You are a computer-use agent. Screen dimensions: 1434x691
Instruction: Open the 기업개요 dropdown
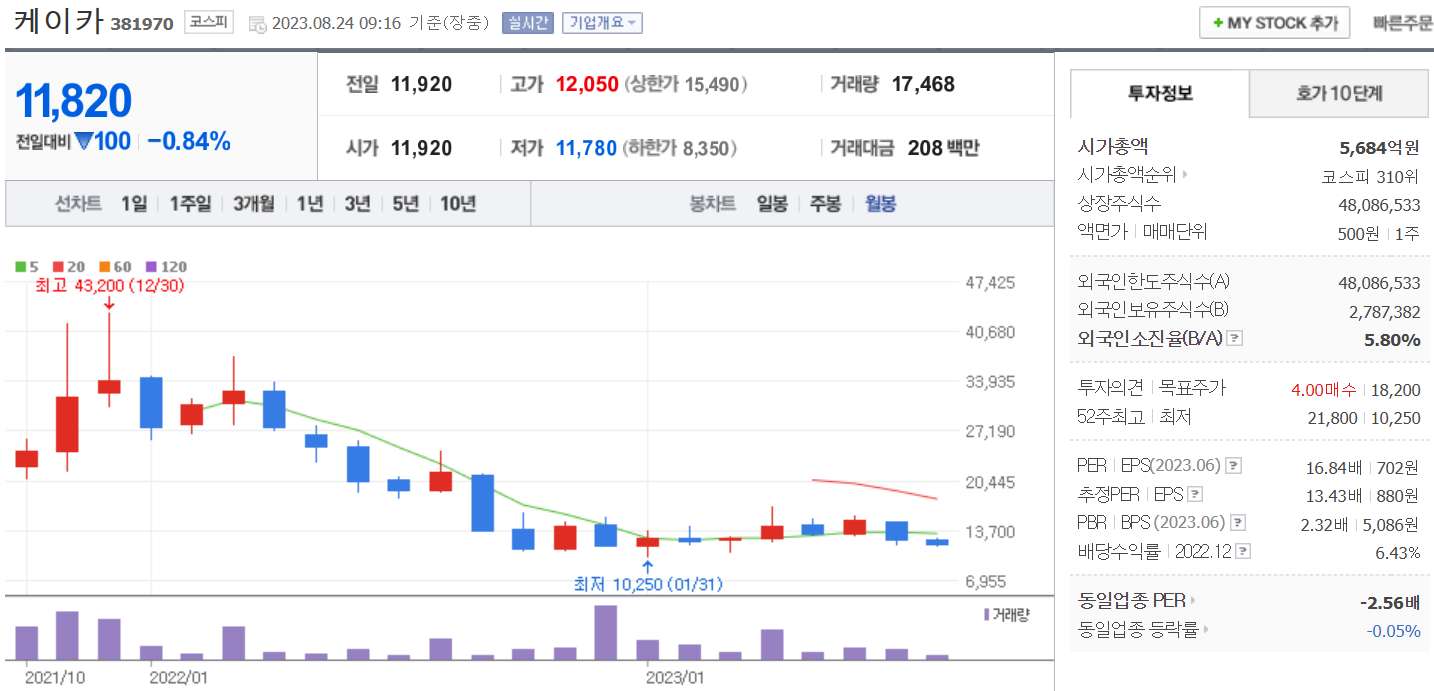click(602, 23)
